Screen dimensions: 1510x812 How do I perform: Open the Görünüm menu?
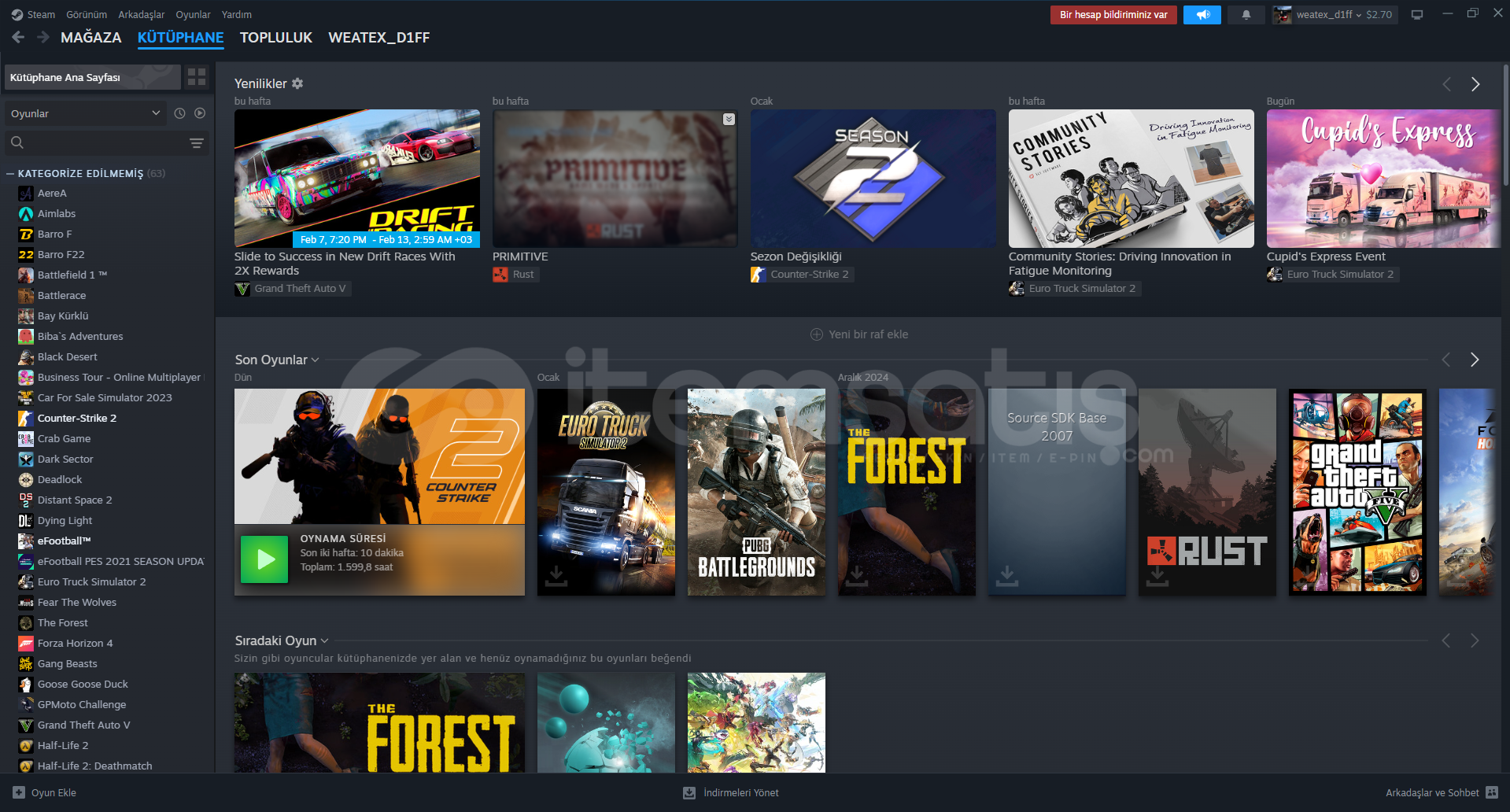[87, 14]
